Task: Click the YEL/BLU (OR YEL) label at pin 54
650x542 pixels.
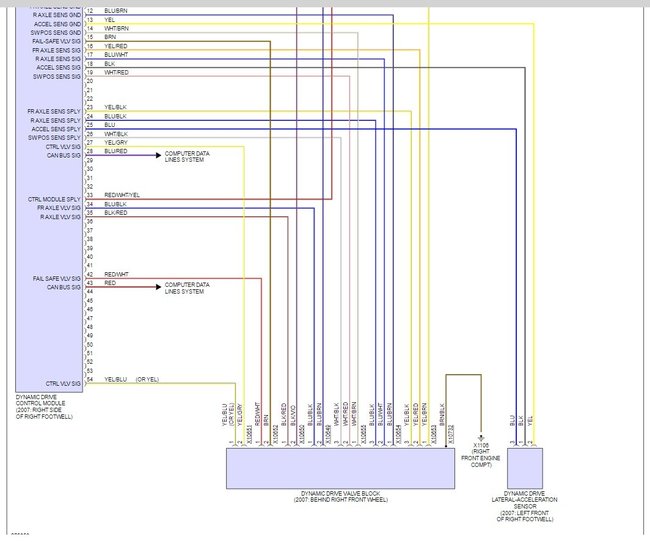Action: click(131, 380)
